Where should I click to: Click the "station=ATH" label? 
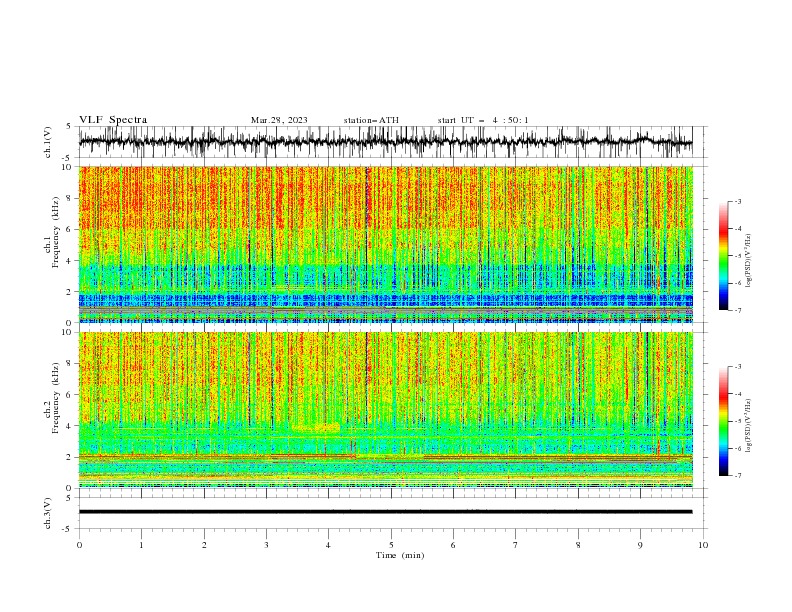click(x=371, y=120)
